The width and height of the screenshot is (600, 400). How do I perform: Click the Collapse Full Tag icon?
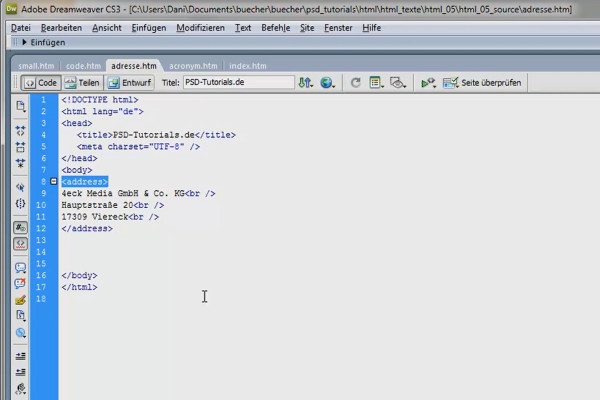[21, 131]
